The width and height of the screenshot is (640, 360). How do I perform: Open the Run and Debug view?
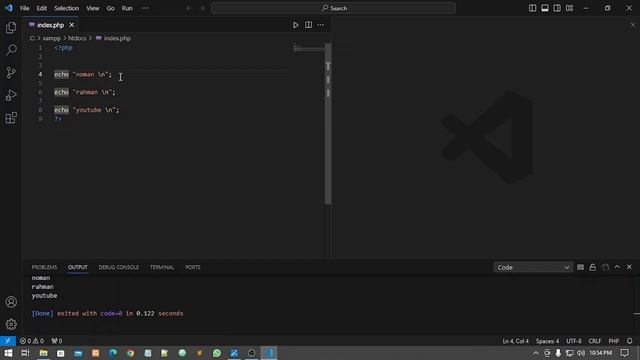(x=11, y=96)
